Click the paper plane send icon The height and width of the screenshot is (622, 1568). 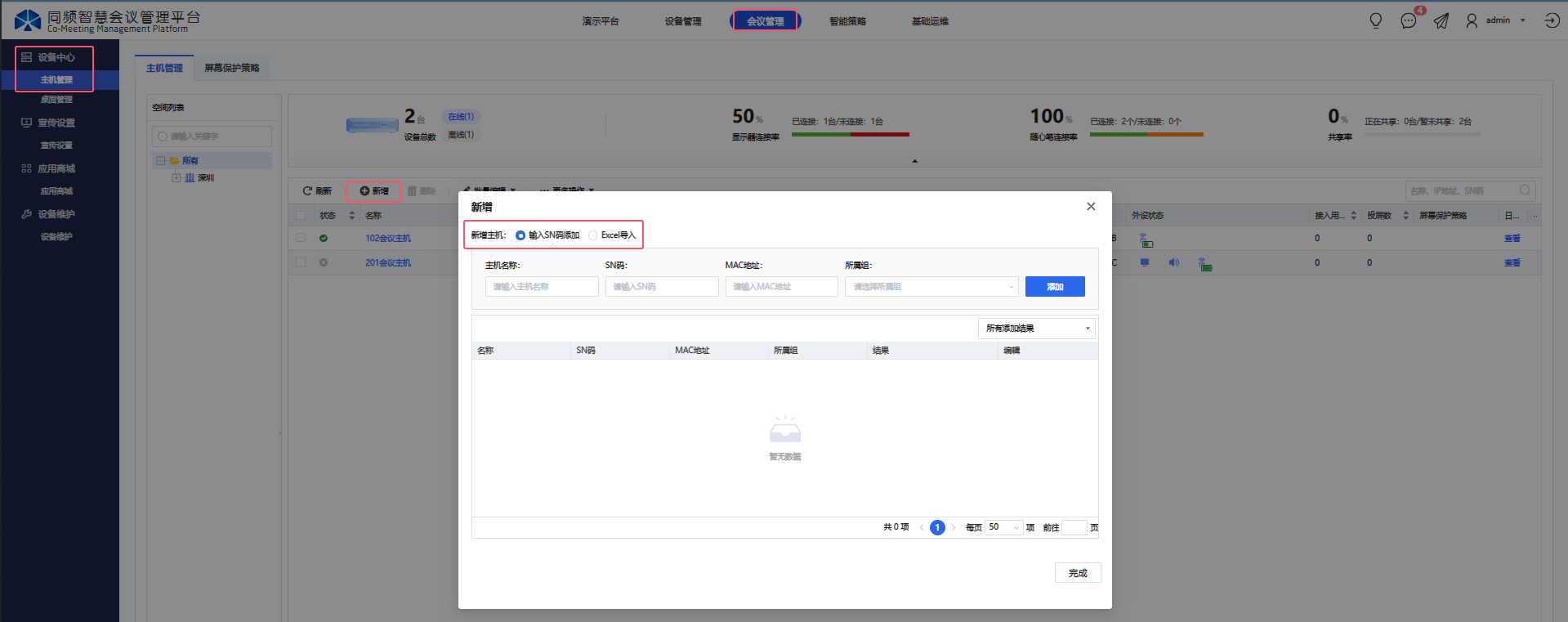[x=1441, y=20]
